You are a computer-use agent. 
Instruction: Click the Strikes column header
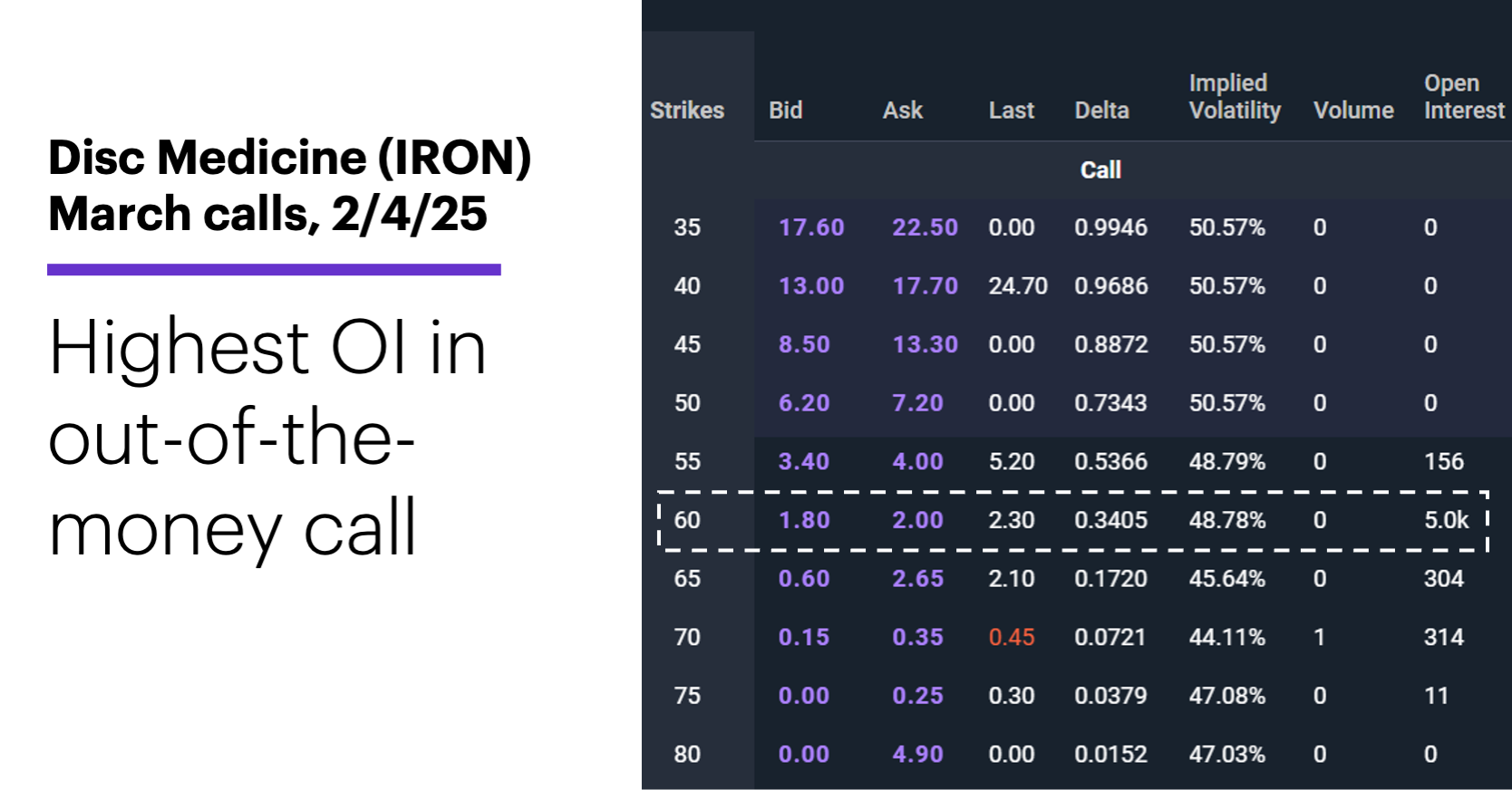[687, 111]
